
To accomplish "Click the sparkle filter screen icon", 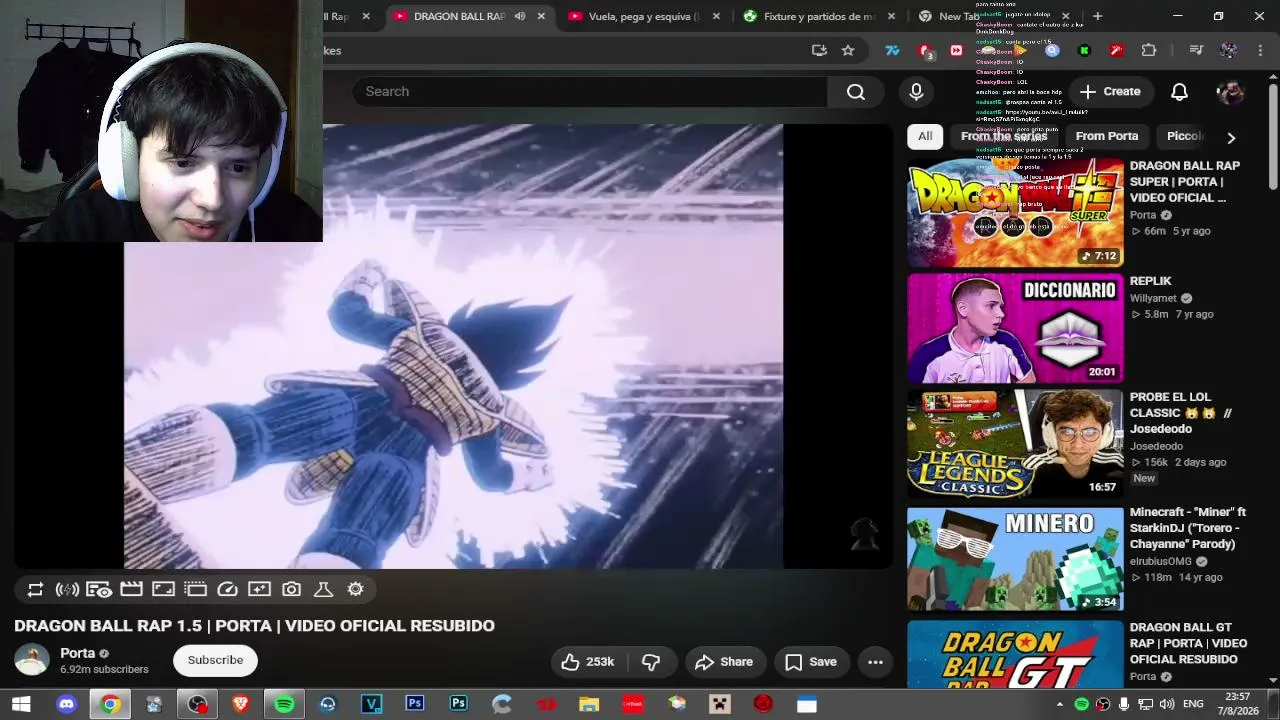I will coord(259,590).
